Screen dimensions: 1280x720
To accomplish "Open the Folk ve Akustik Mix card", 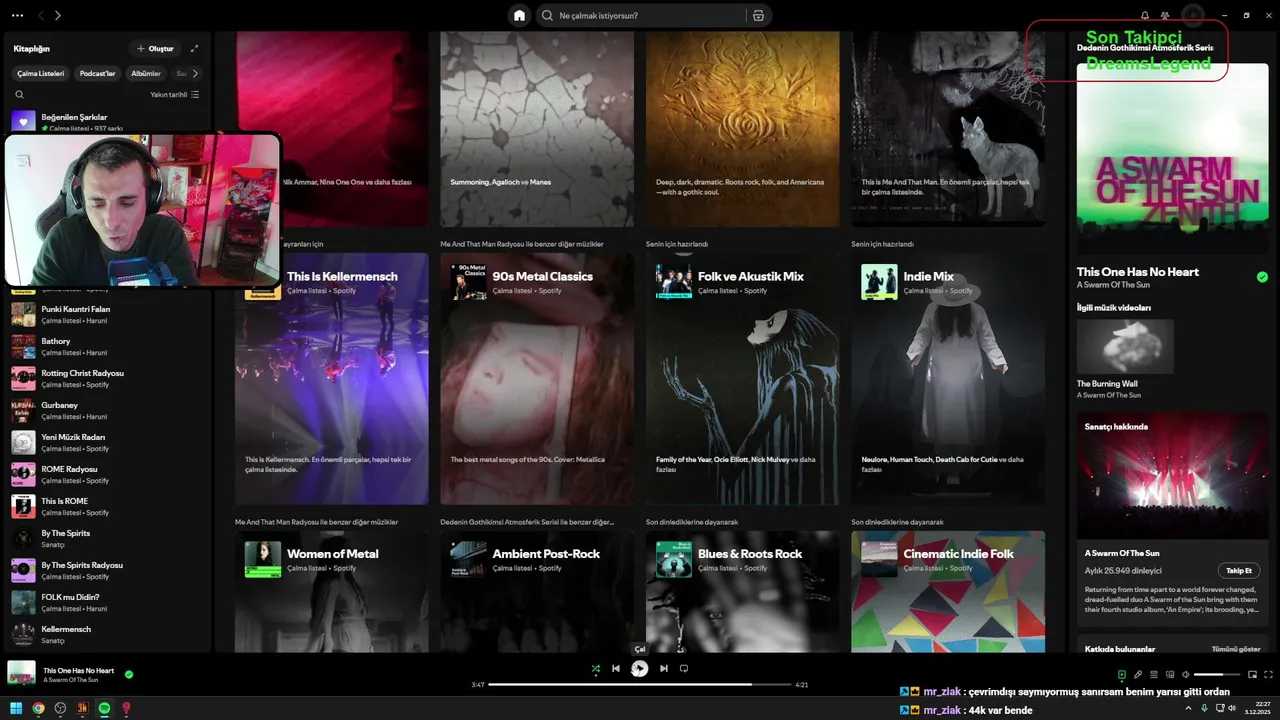I will [x=743, y=378].
